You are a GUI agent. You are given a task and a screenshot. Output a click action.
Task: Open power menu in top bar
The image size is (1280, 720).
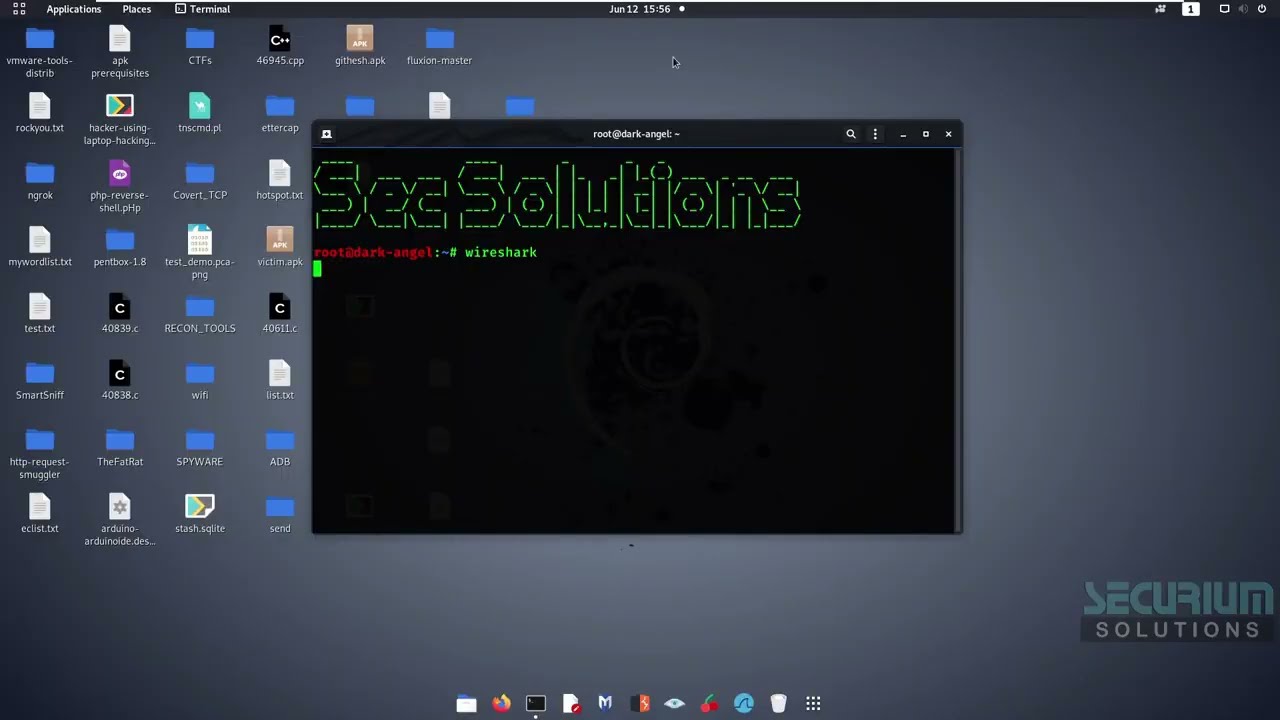pos(1262,9)
